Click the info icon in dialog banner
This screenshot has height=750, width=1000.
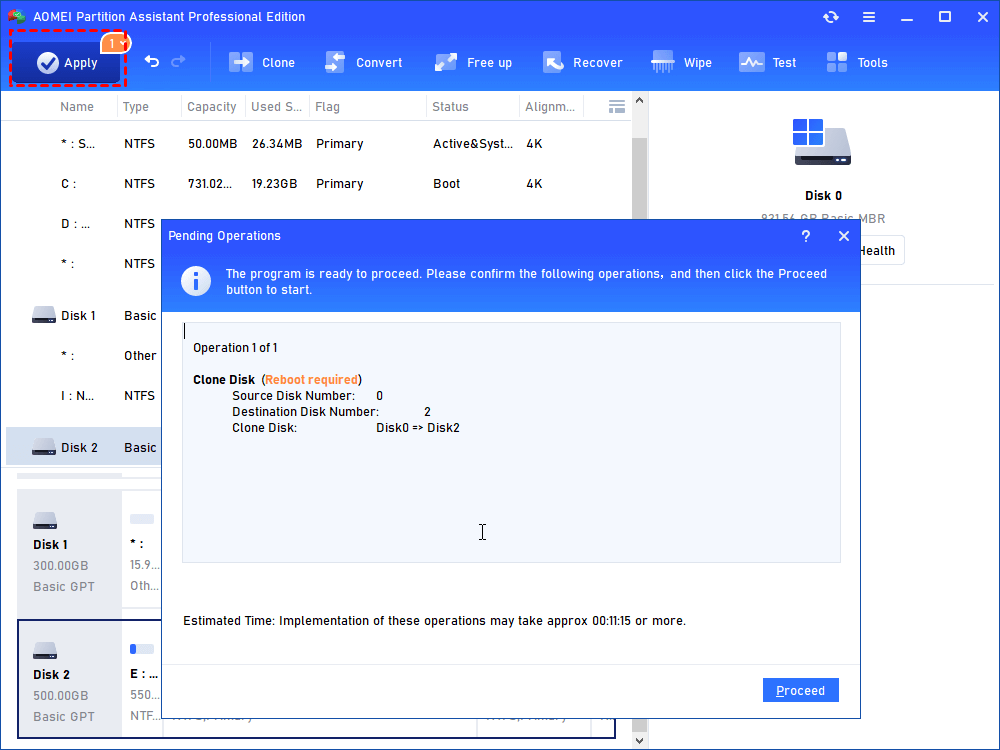coord(196,281)
